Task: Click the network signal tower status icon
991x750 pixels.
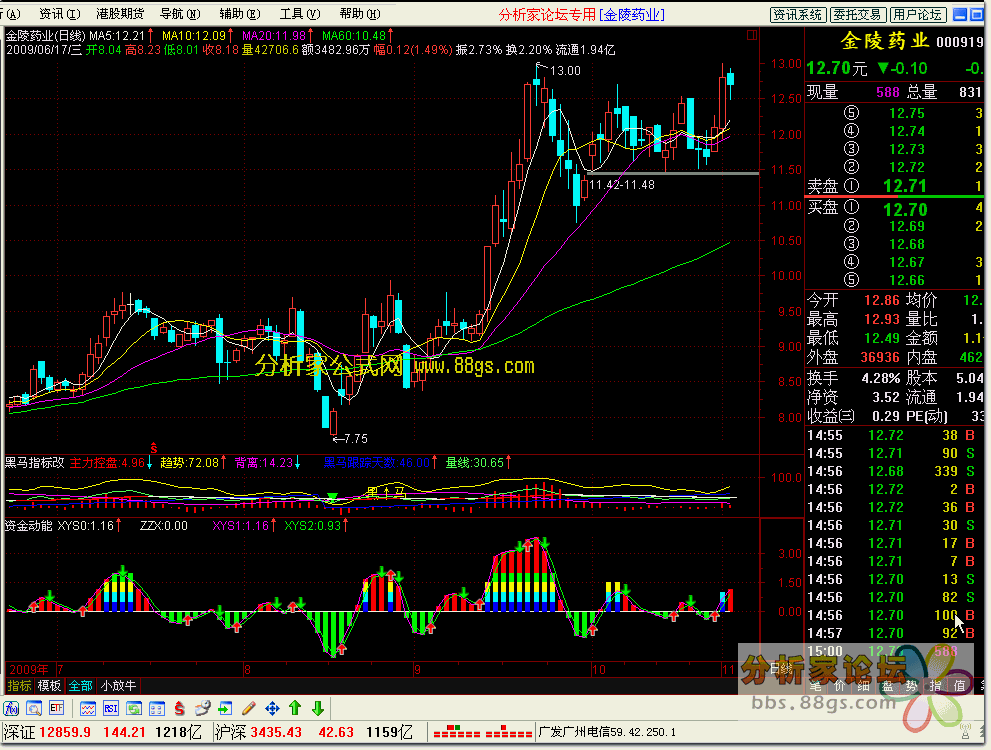Action: pos(965,732)
